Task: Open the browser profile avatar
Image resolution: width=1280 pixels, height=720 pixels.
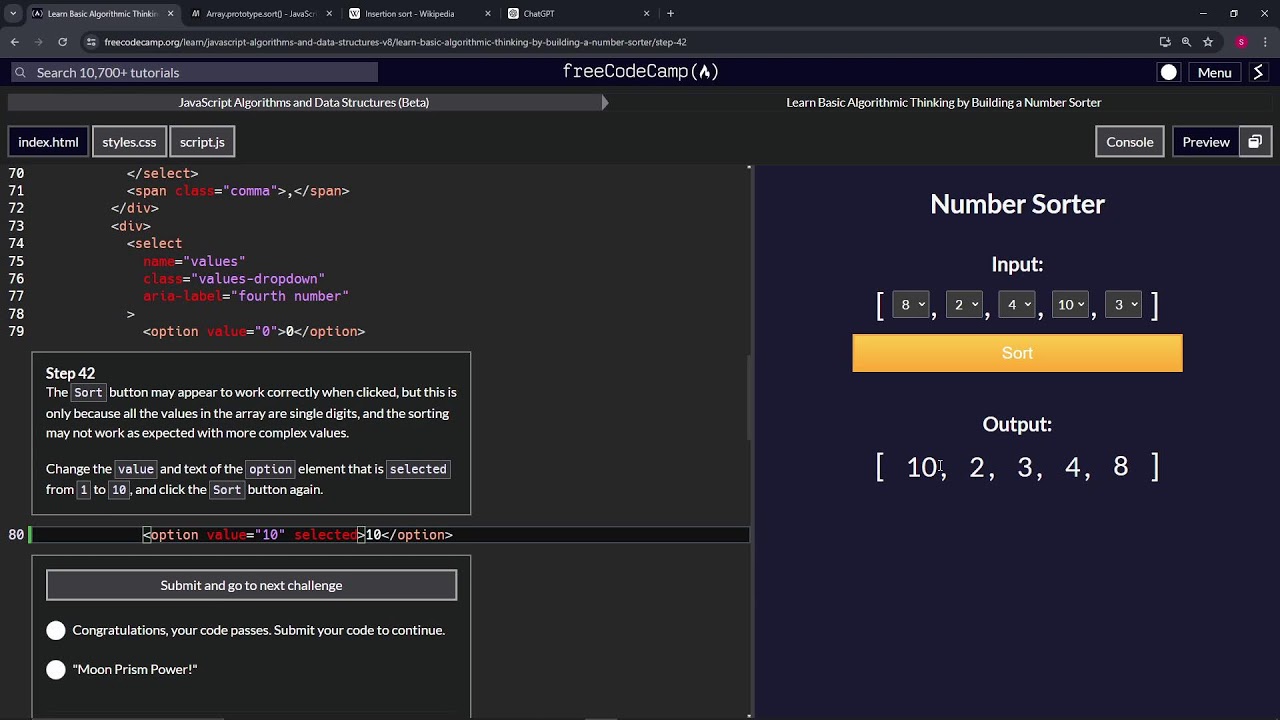Action: click(1241, 42)
